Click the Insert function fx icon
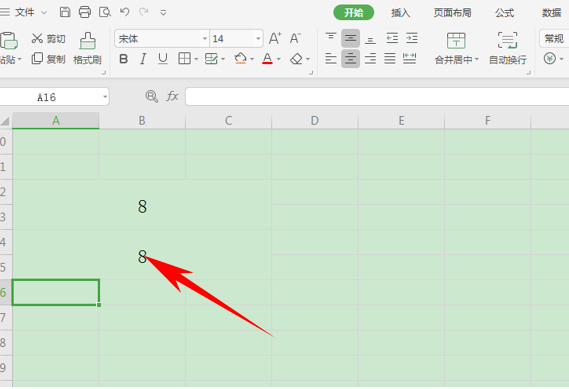Viewport: 569px width, 389px height. [172, 96]
